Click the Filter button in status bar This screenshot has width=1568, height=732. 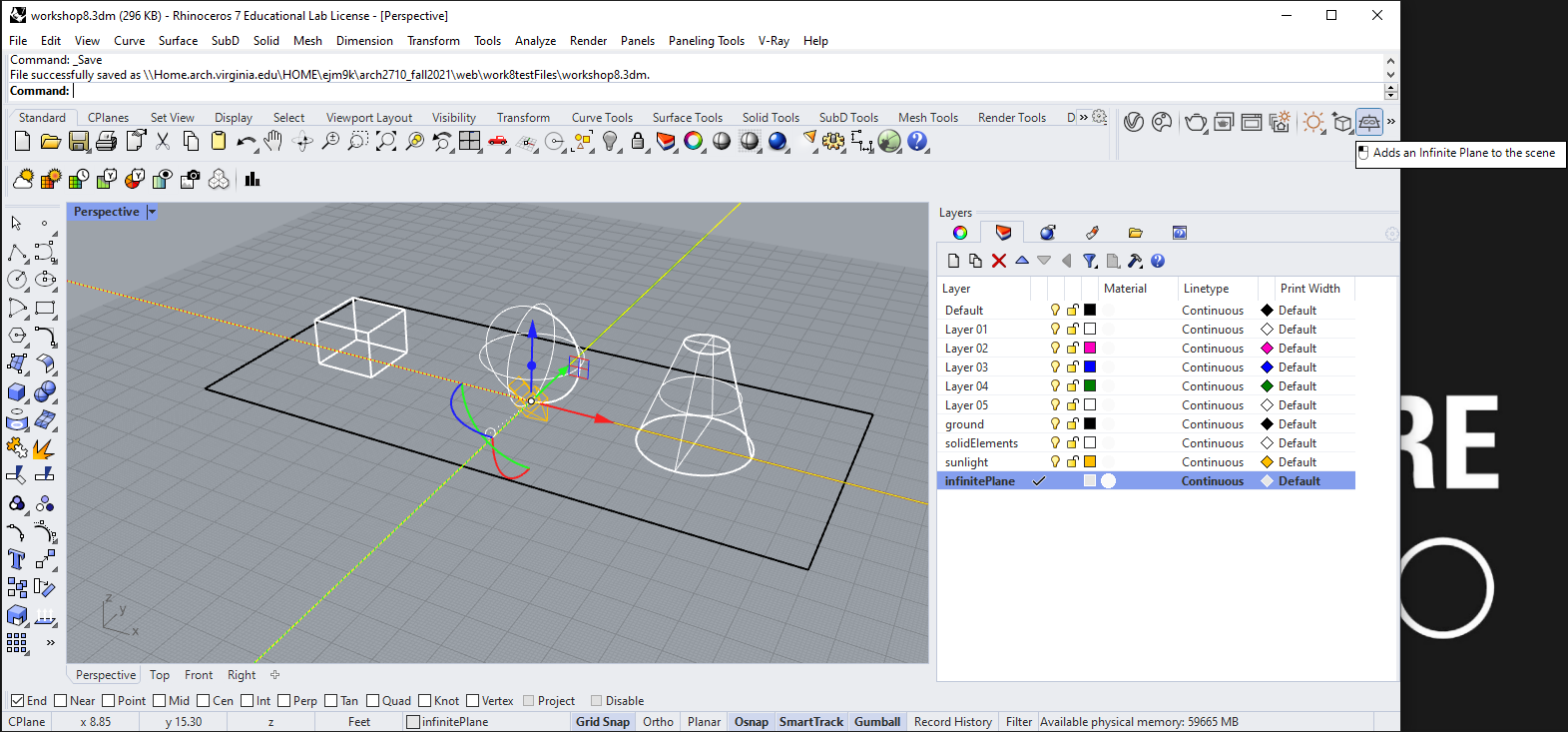(1018, 721)
